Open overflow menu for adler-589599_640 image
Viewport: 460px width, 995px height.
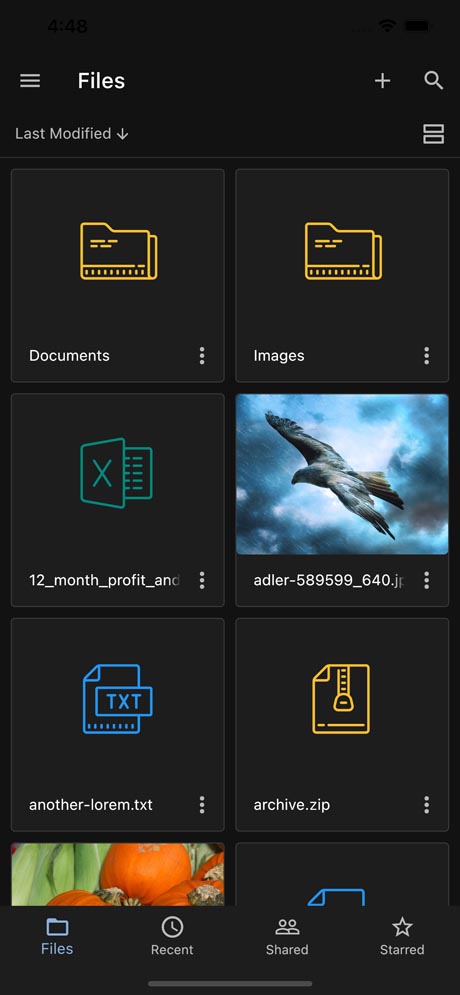(426, 580)
